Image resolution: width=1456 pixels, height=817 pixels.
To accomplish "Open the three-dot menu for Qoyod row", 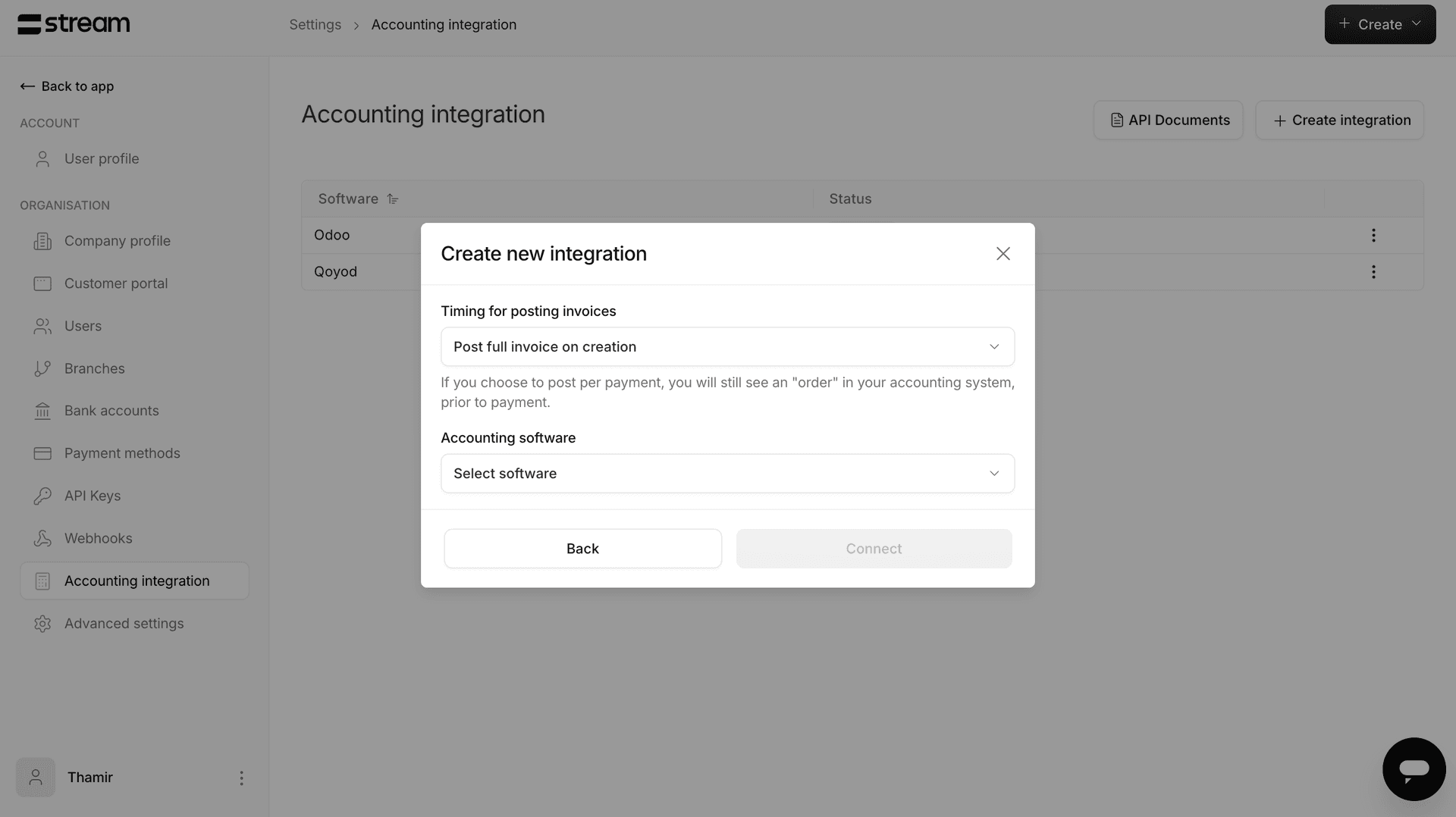I will [x=1373, y=271].
